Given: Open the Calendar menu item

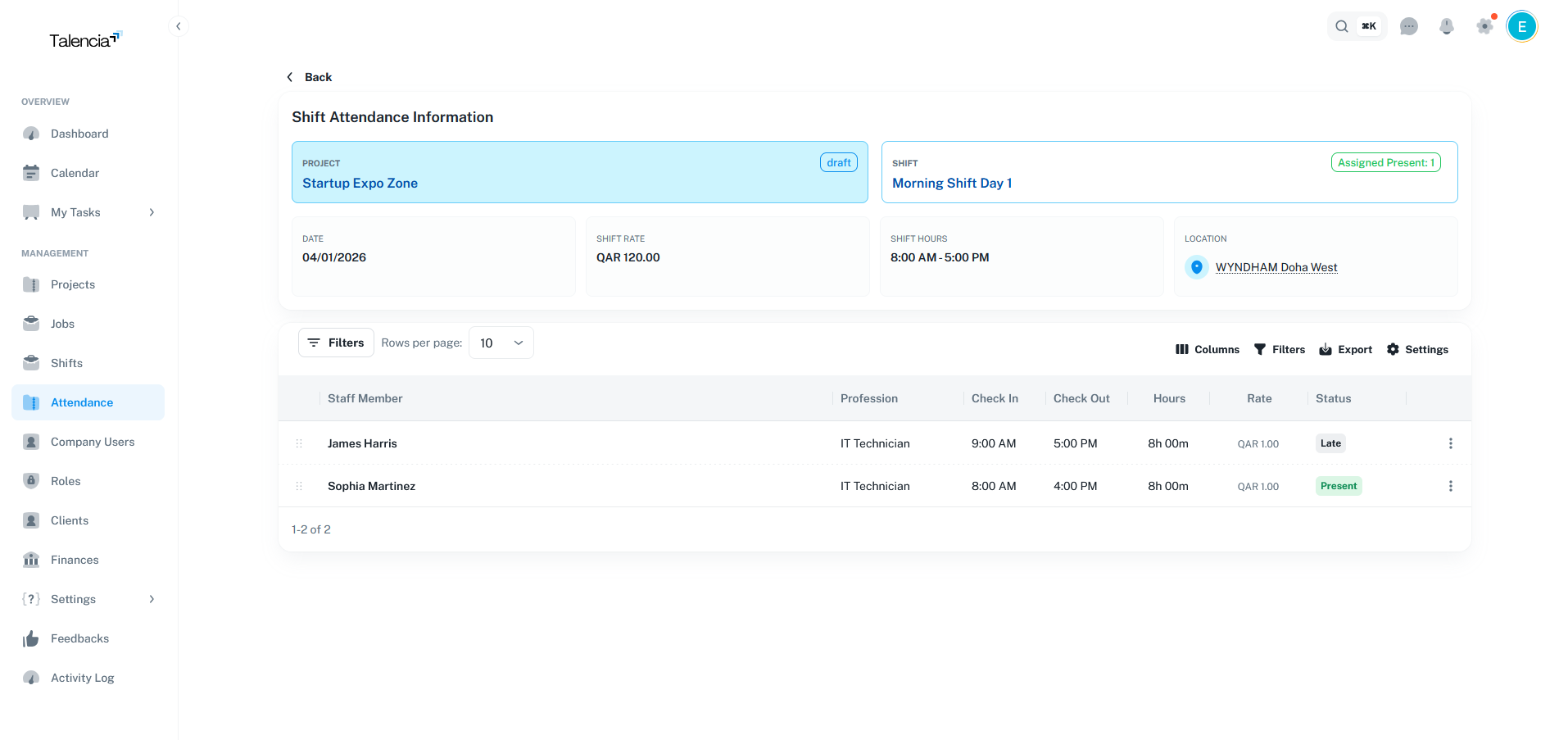Looking at the screenshot, I should tap(74, 173).
